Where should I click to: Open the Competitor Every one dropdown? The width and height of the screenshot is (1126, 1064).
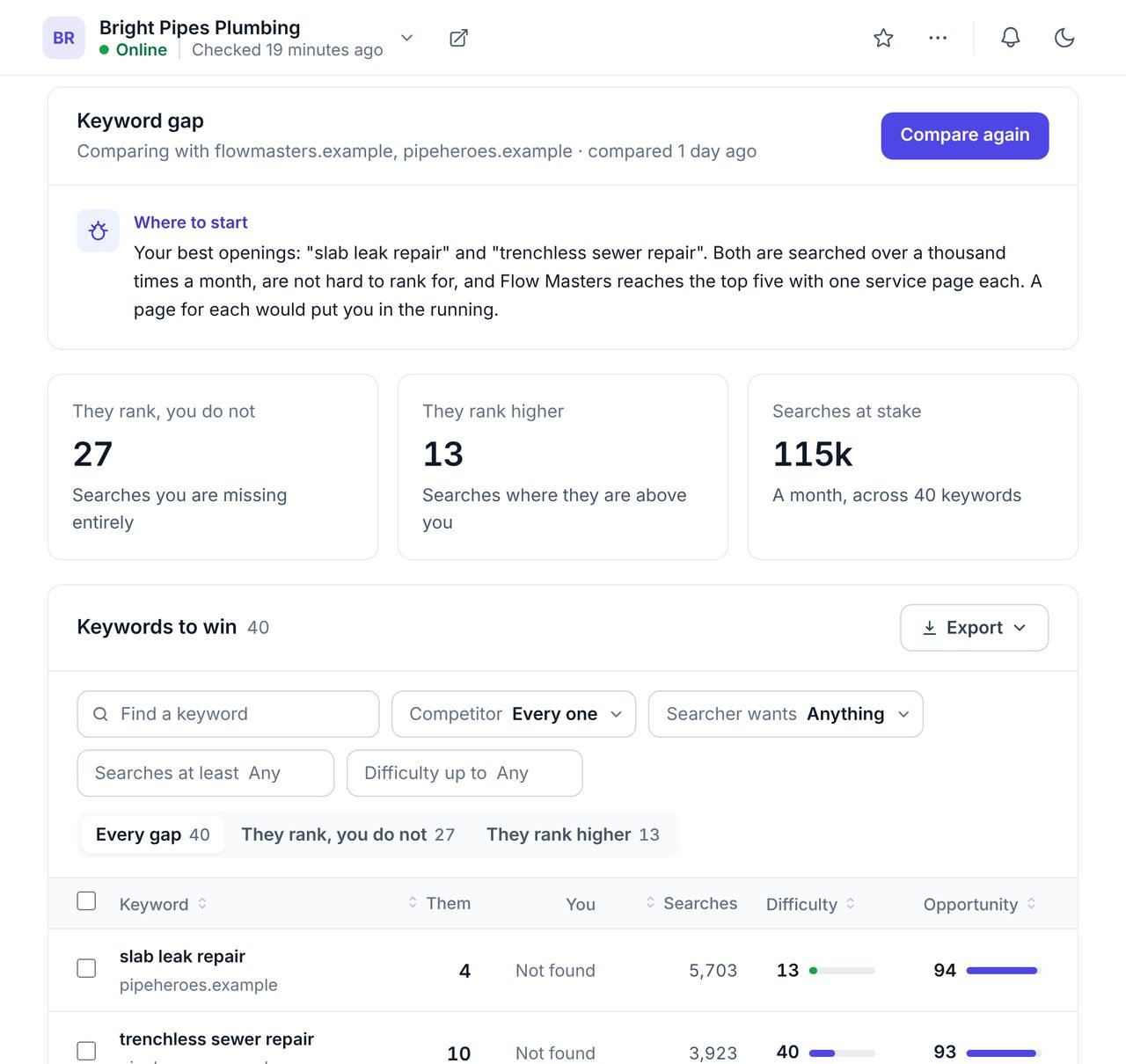pyautogui.click(x=514, y=714)
